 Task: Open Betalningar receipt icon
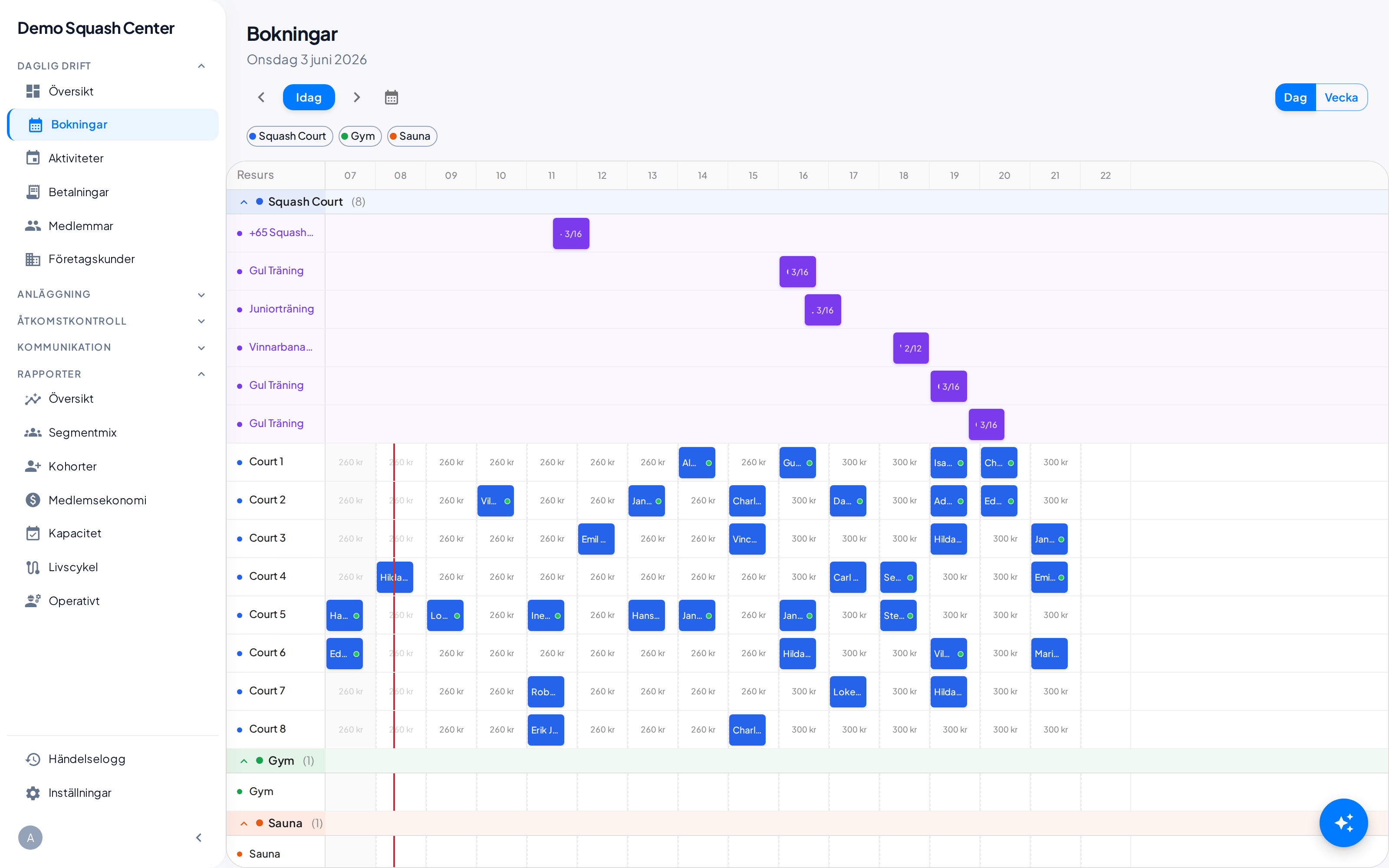33,192
